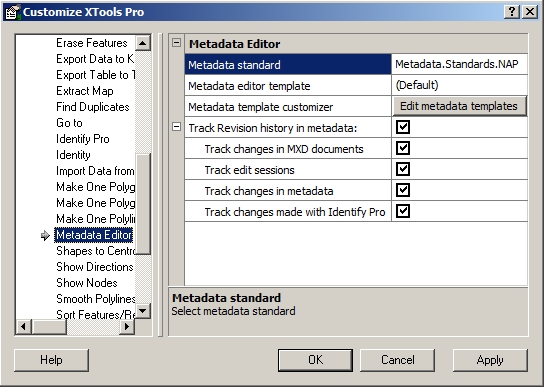Click Track changes in MXD documents label
Viewport: 544px width, 387px height.
284,149
